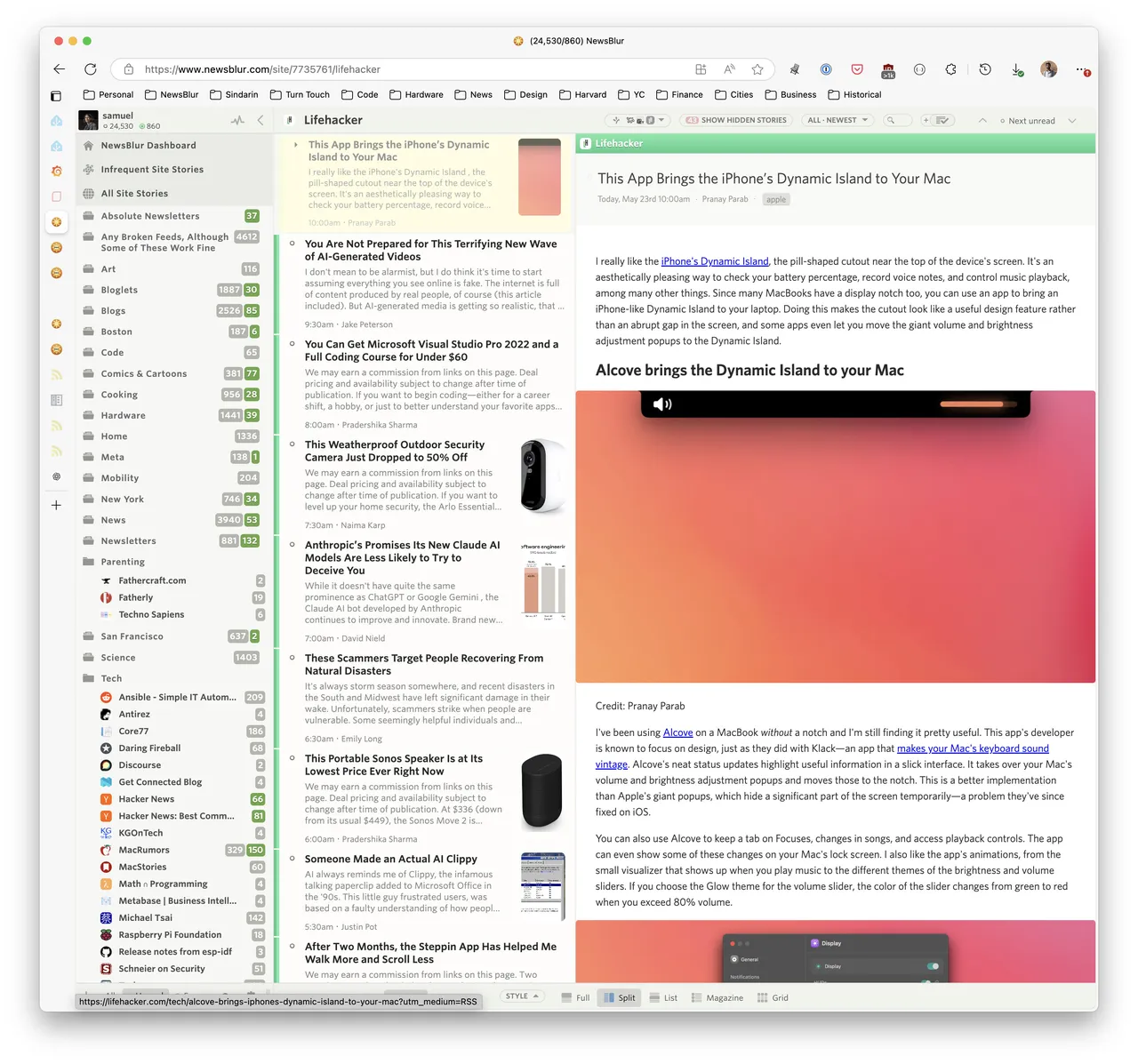
Task: Reload the page with browser refresh icon
Action: [x=91, y=69]
